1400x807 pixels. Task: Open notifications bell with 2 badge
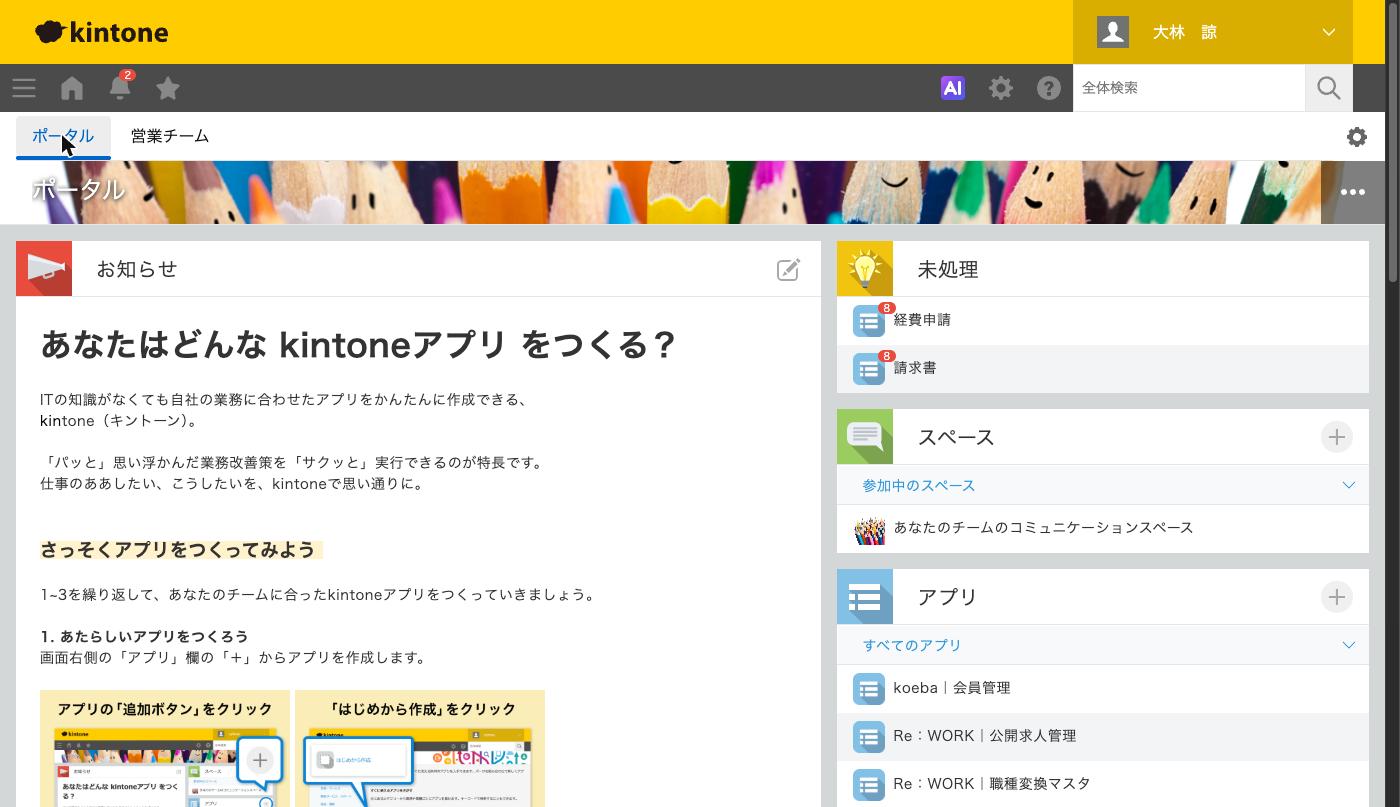pyautogui.click(x=120, y=87)
